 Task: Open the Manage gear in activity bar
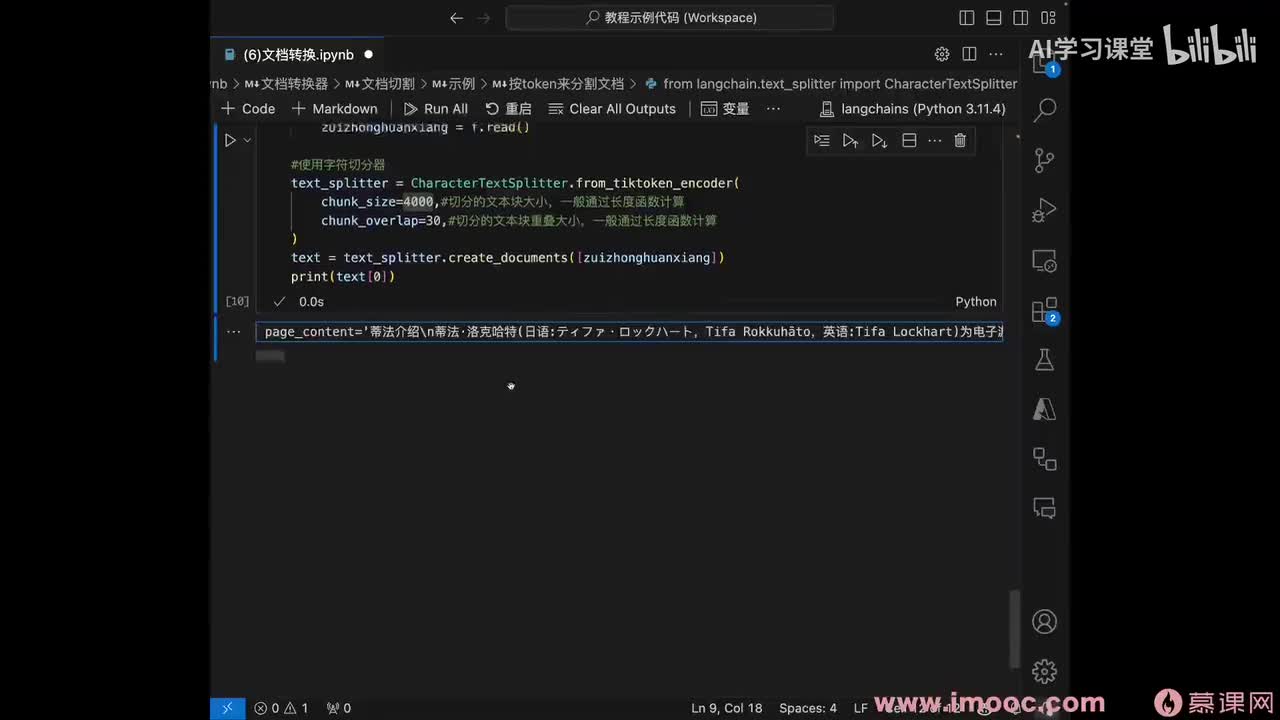tap(1045, 671)
